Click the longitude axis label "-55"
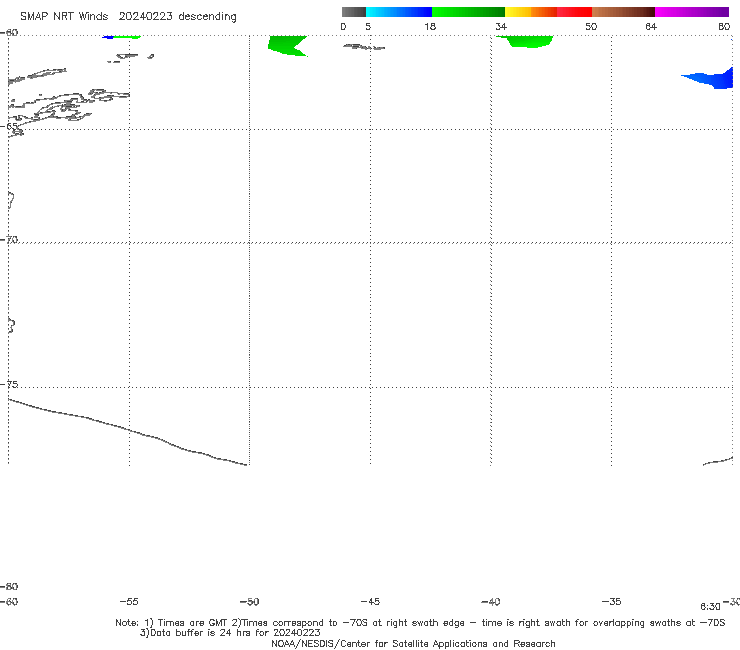740x650 pixels. 129,602
